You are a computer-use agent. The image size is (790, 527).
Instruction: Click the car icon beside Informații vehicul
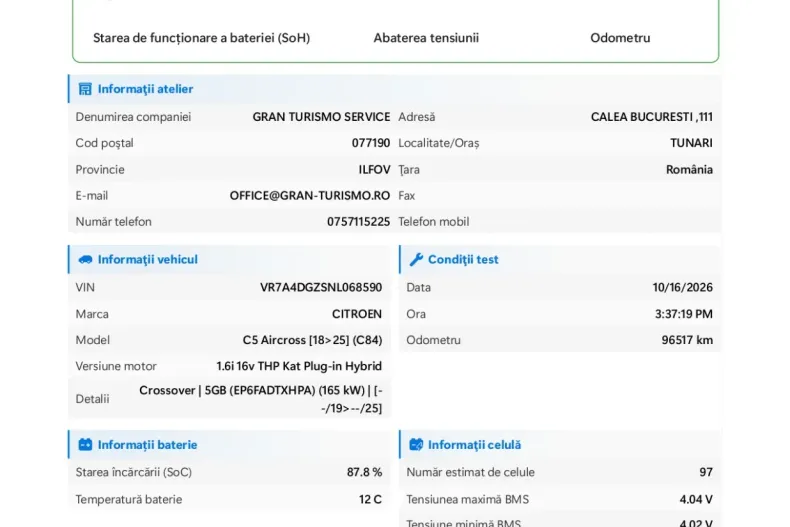pyautogui.click(x=85, y=259)
